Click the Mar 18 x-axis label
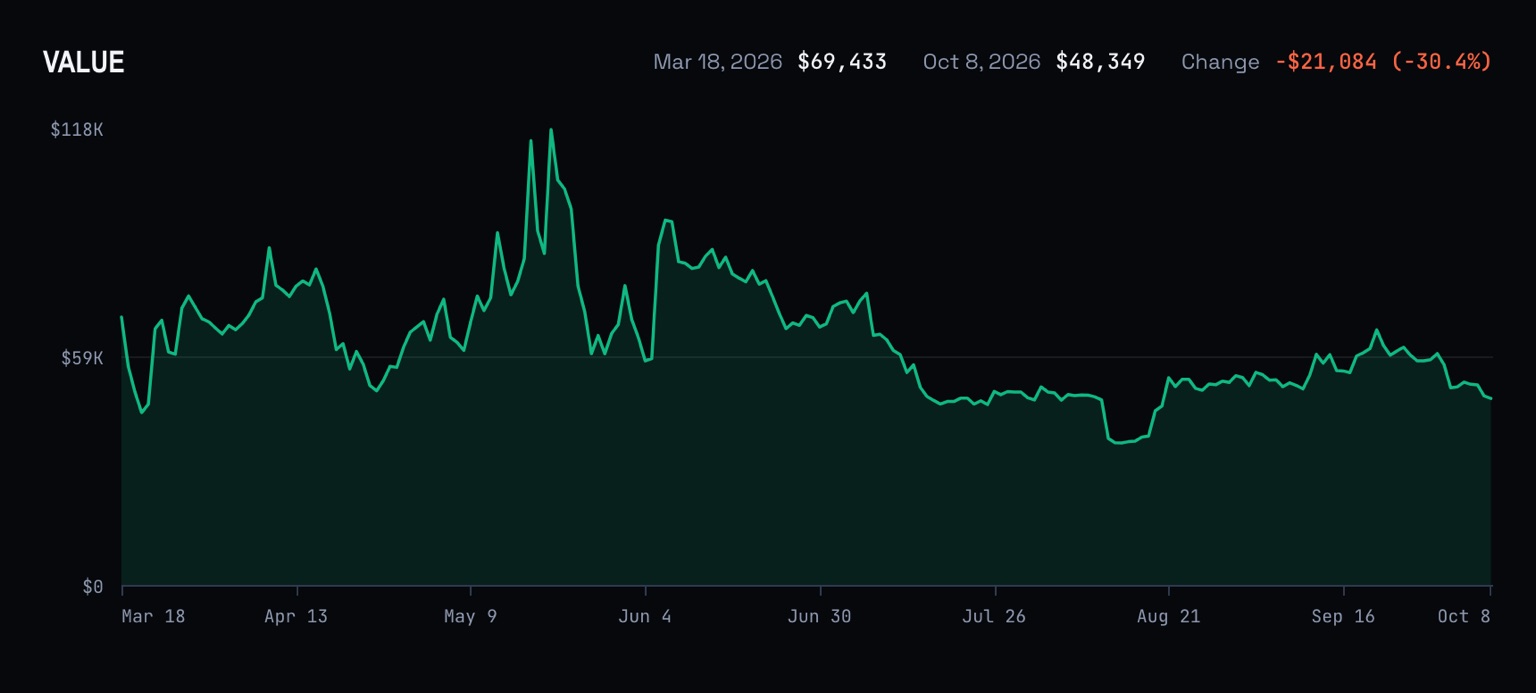 153,616
